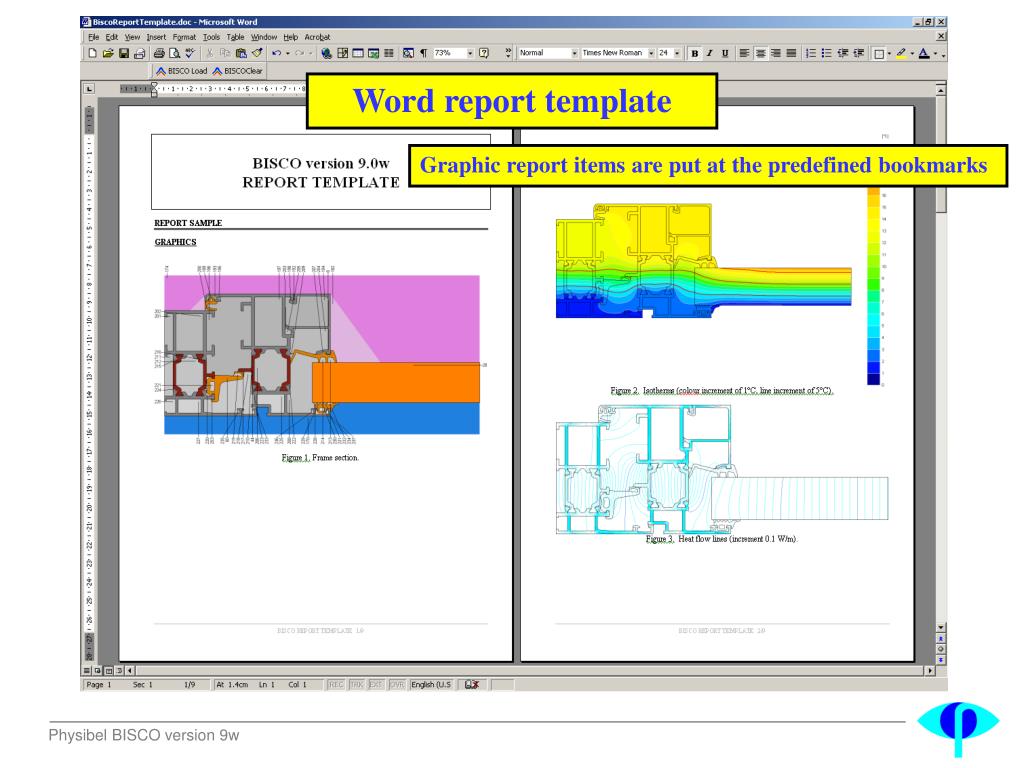1024x768 pixels.
Task: Toggle Bold formatting
Action: pos(694,53)
